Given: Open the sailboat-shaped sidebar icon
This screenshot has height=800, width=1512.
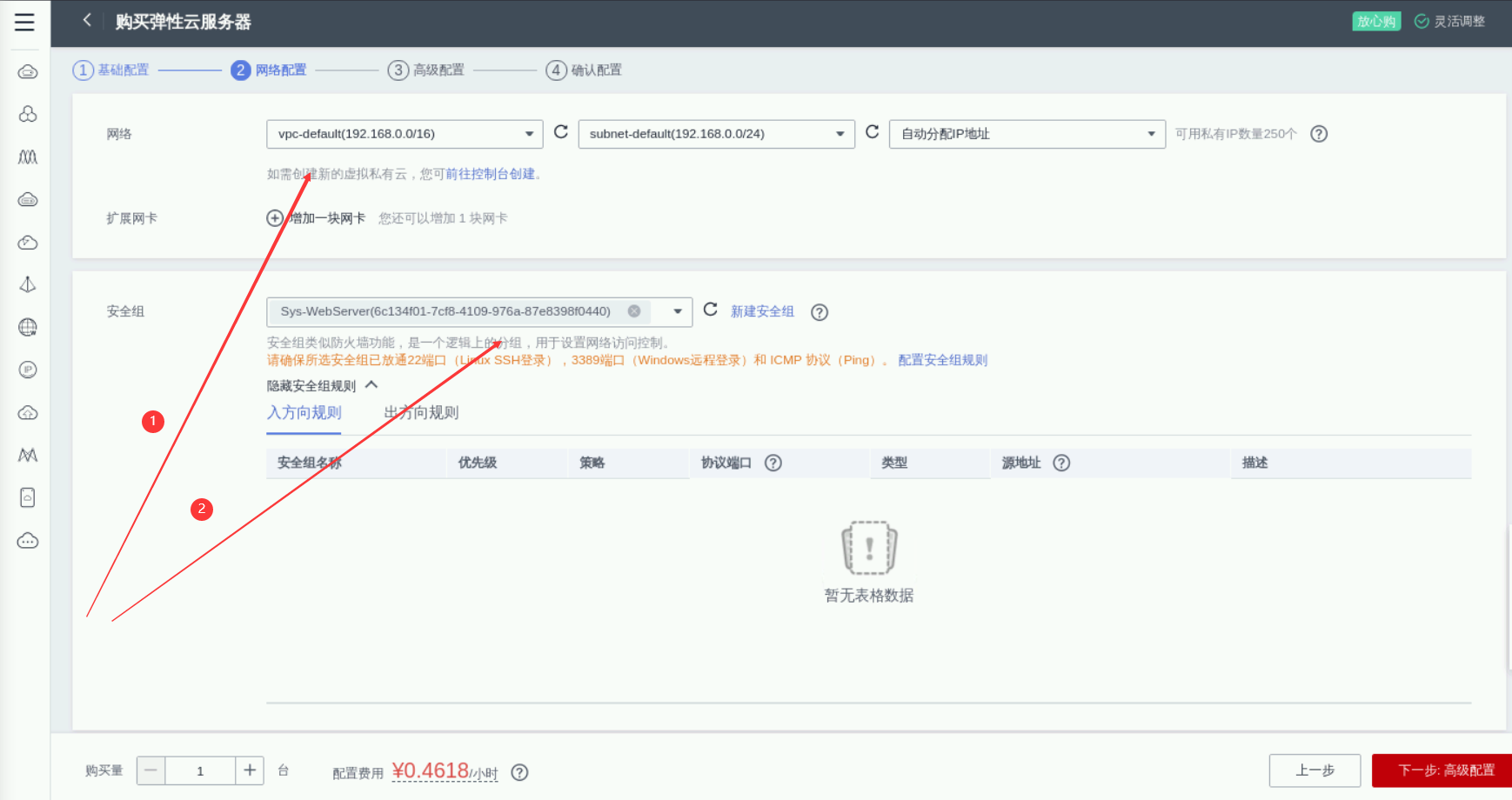Looking at the screenshot, I should click(x=28, y=284).
